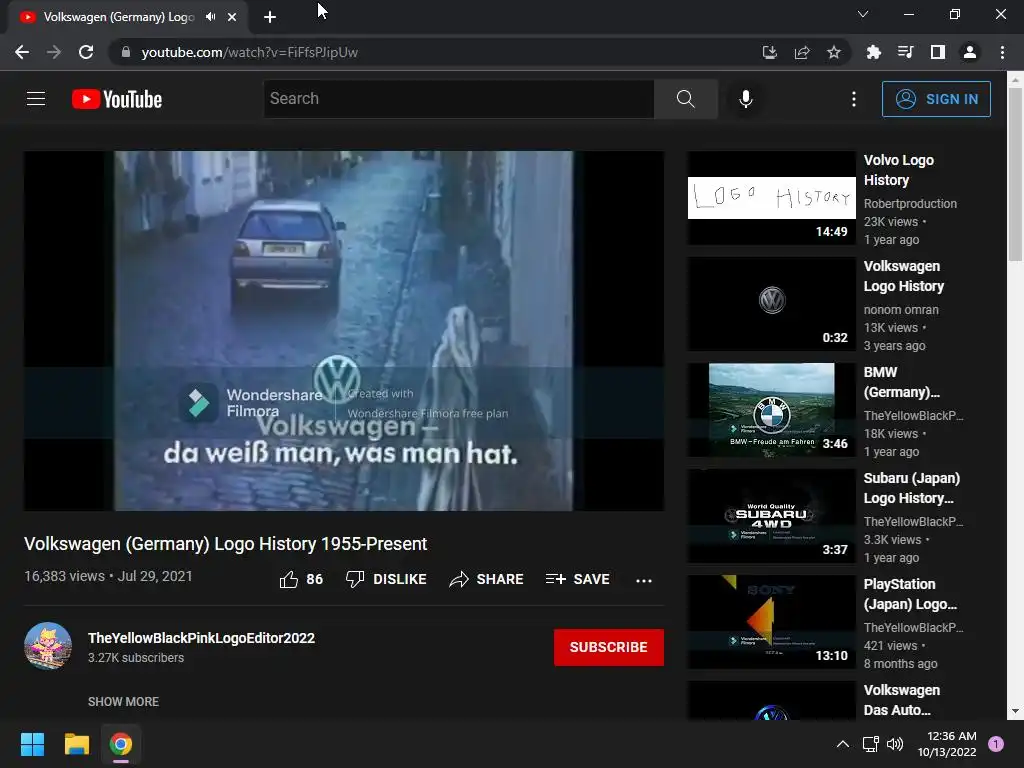Open PlayStation (Japan) Logo video title
Screen dimensions: 1024x768
click(x=910, y=594)
